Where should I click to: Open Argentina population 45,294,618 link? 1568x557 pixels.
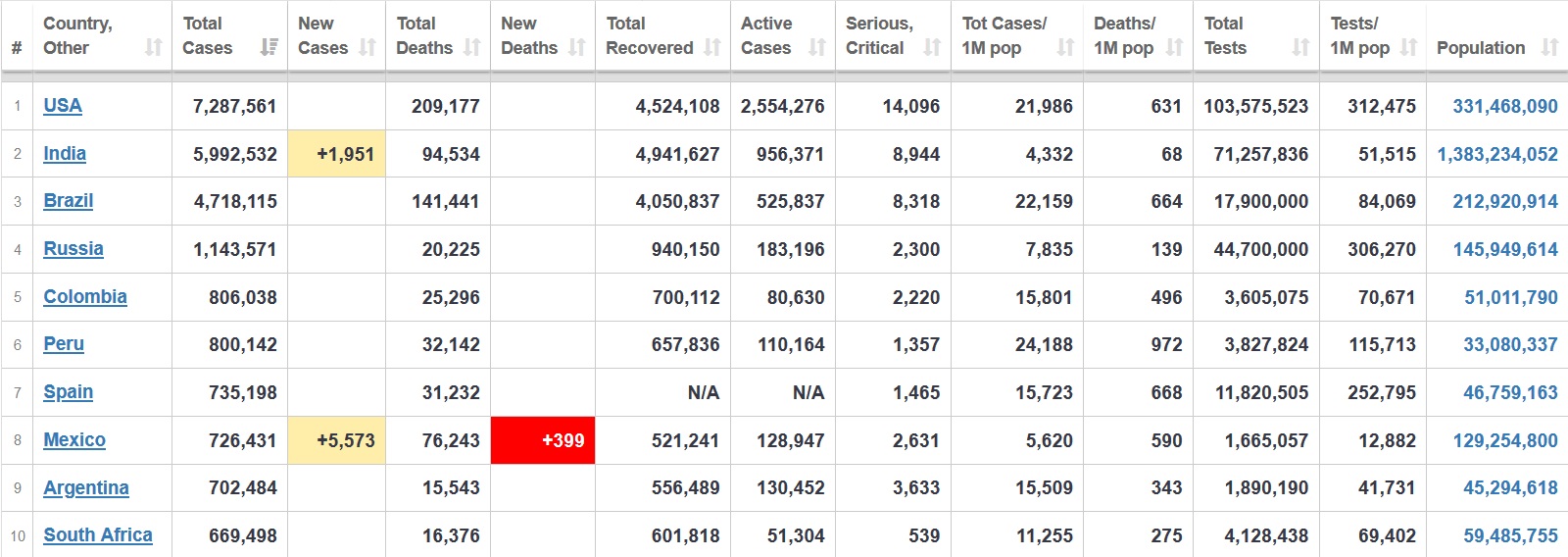pos(1511,488)
